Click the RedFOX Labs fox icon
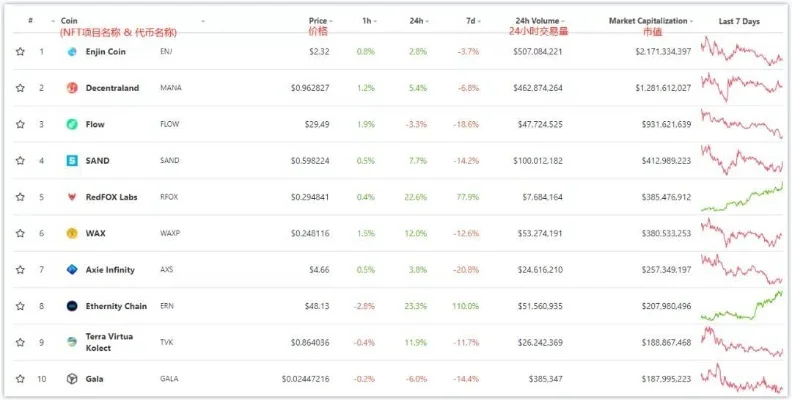Viewport: 792px width, 400px height. tap(72, 197)
